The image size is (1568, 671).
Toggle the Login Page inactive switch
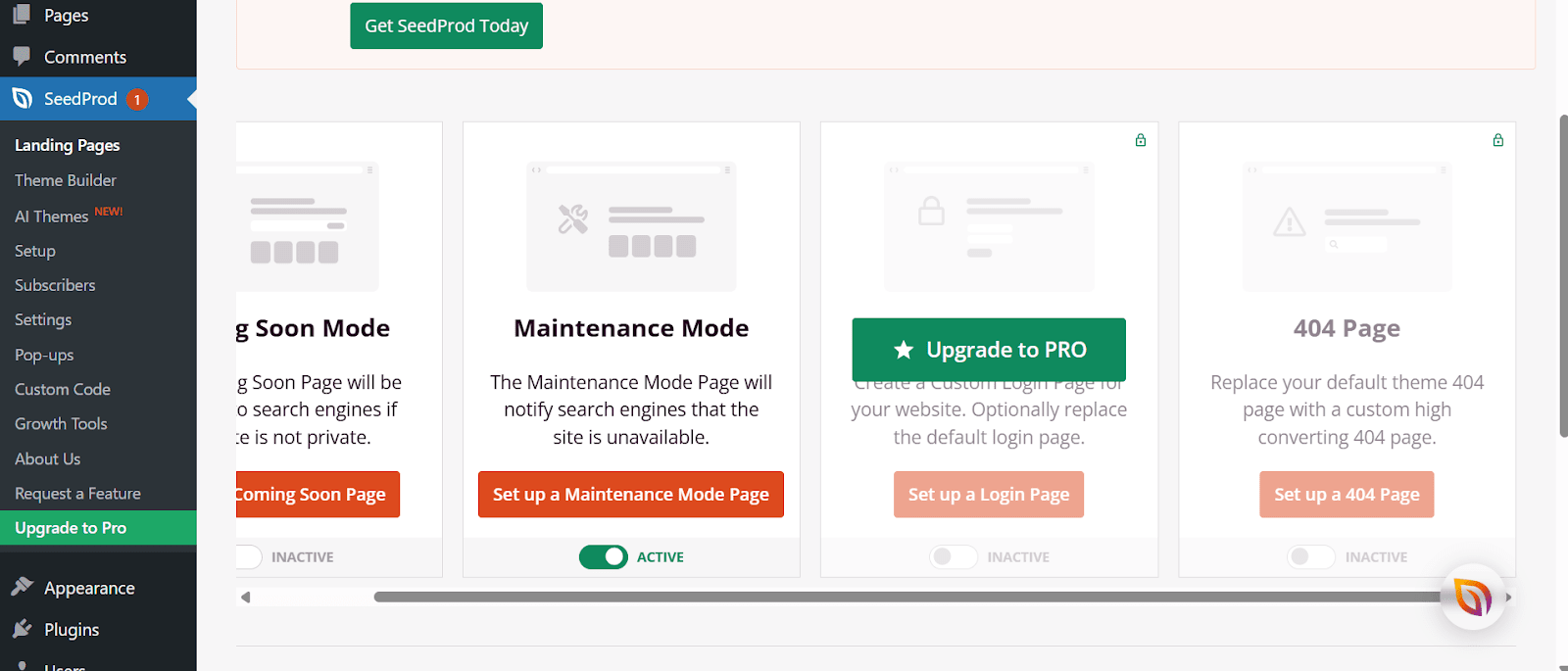tap(954, 556)
